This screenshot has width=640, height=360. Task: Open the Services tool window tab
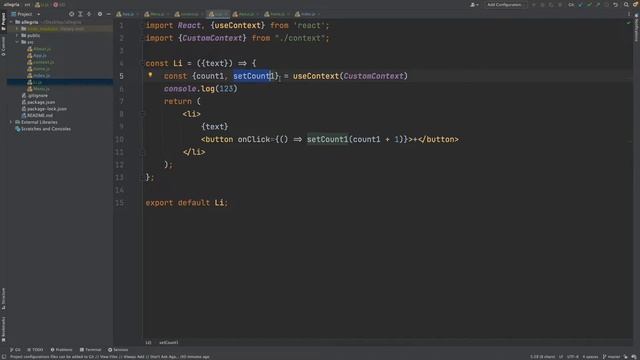click(x=118, y=350)
